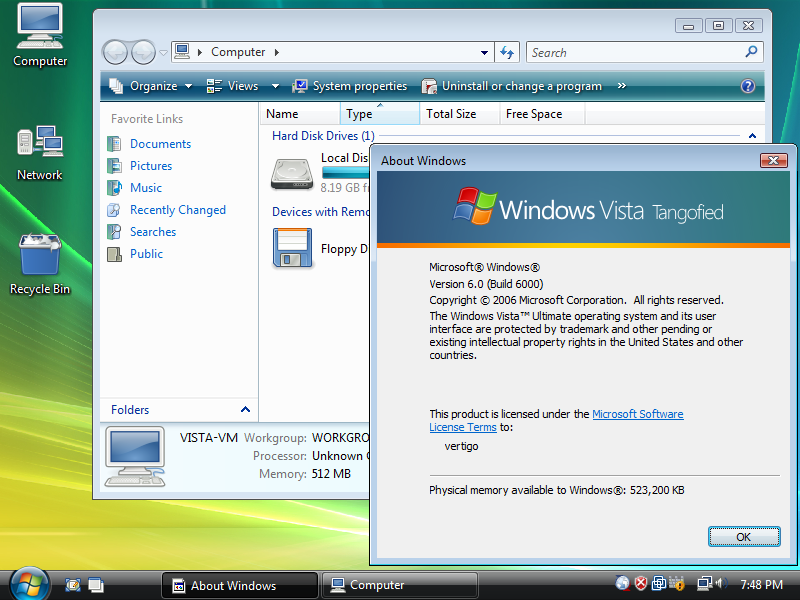Screen dimensions: 800x600
Task: Select the VISTA-VM computer name text
Action: point(209,438)
